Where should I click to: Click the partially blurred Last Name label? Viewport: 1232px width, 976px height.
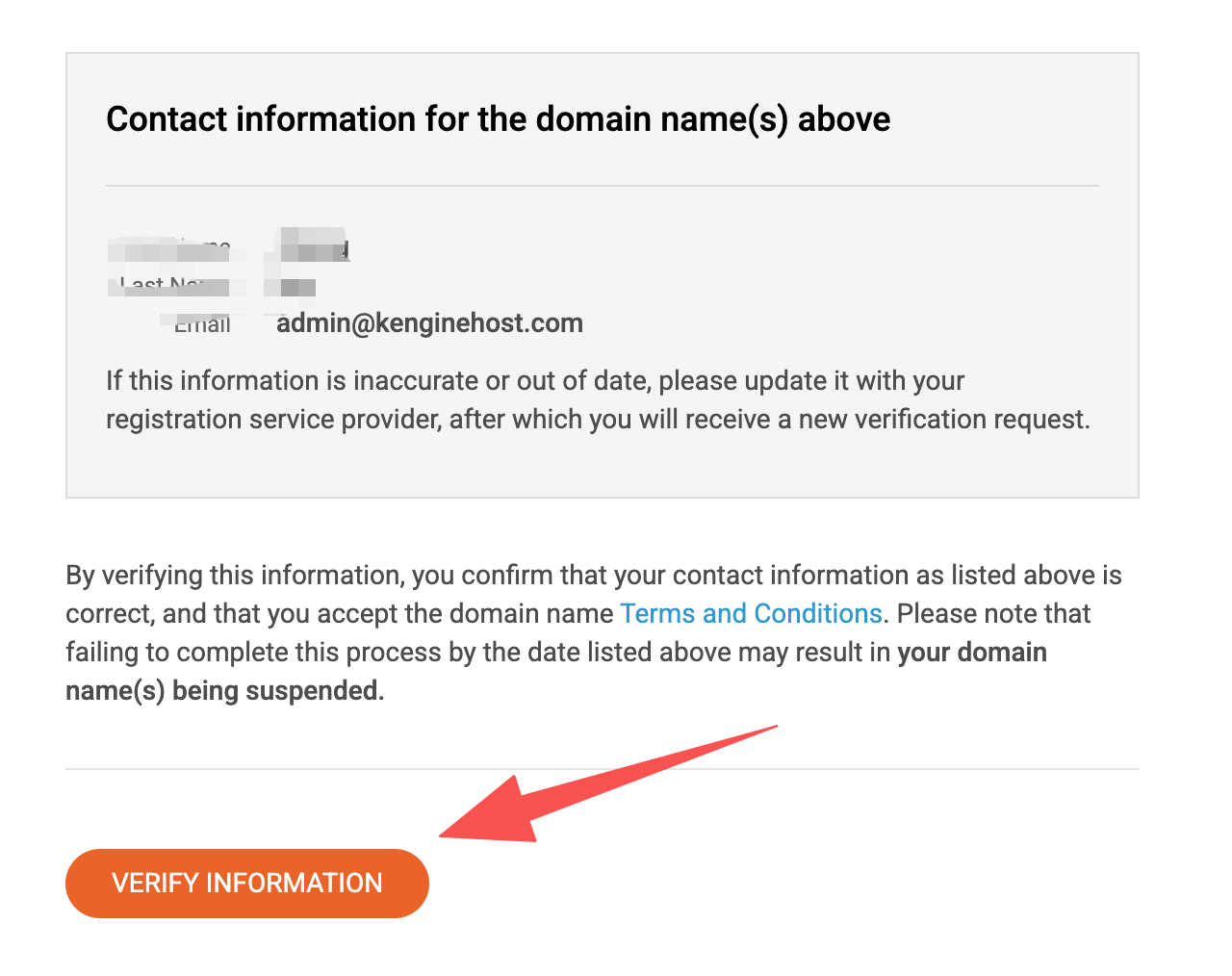168,286
